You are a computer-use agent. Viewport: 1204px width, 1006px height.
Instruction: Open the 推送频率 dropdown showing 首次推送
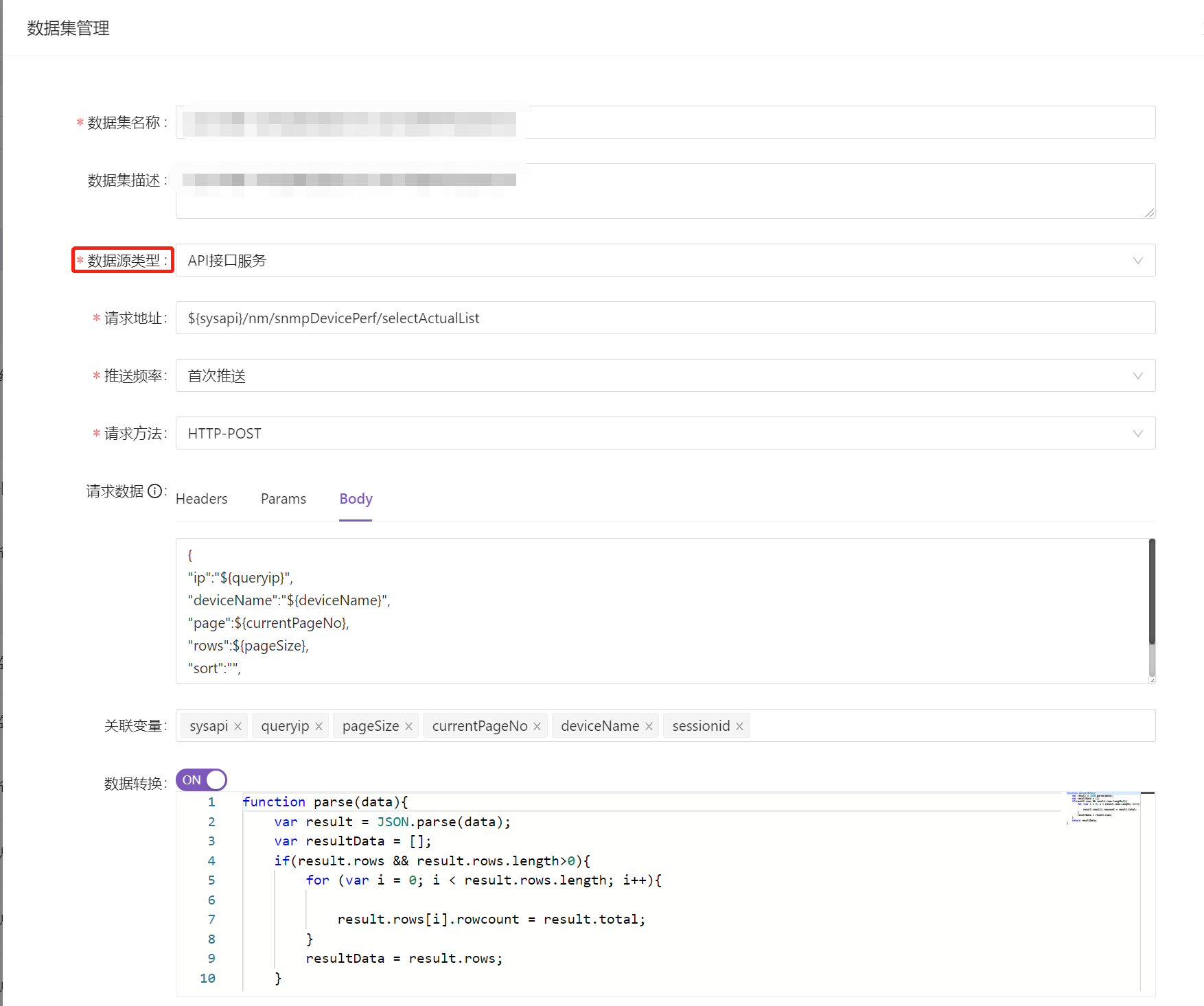pos(665,375)
